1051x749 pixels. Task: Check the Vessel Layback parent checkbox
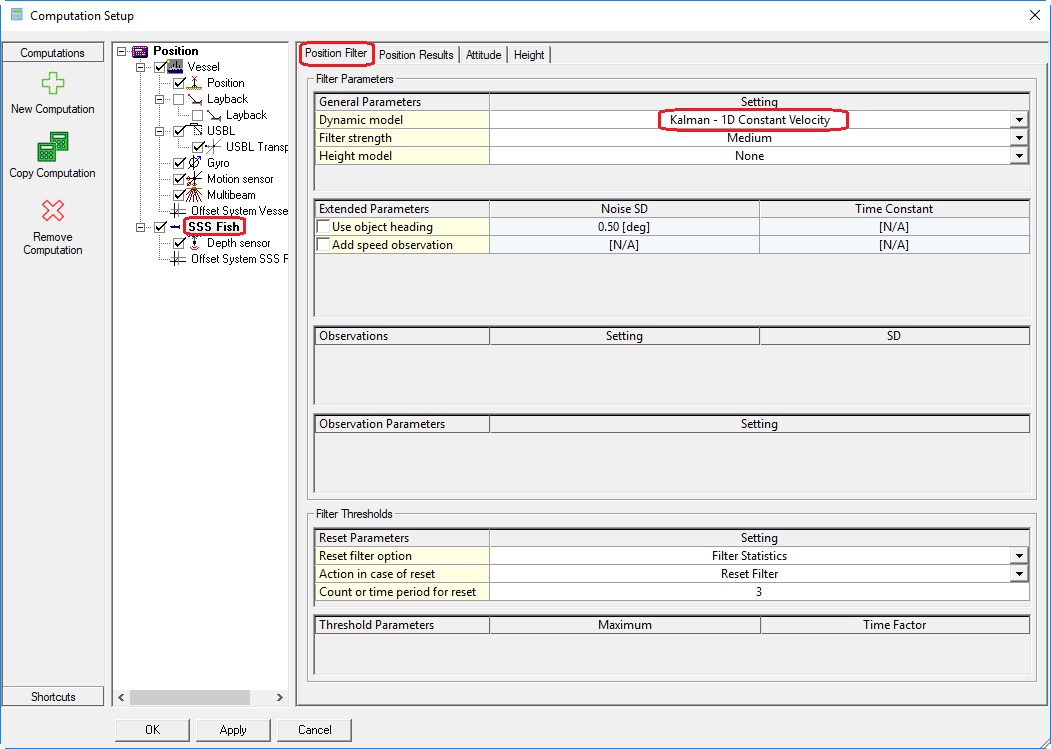point(179,99)
